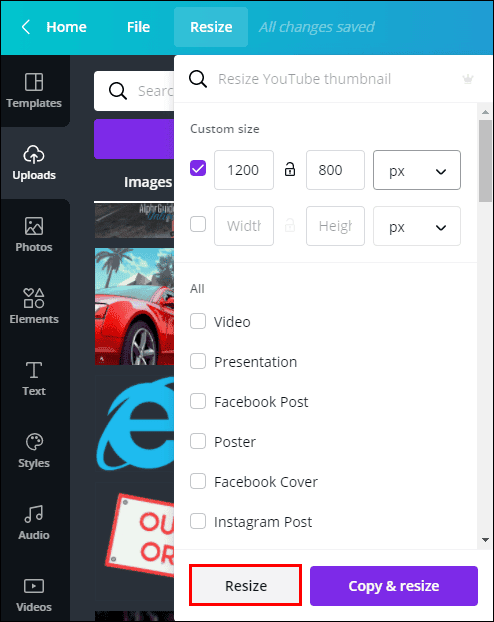Open the Videos panel icon
494x622 pixels.
click(x=34, y=586)
